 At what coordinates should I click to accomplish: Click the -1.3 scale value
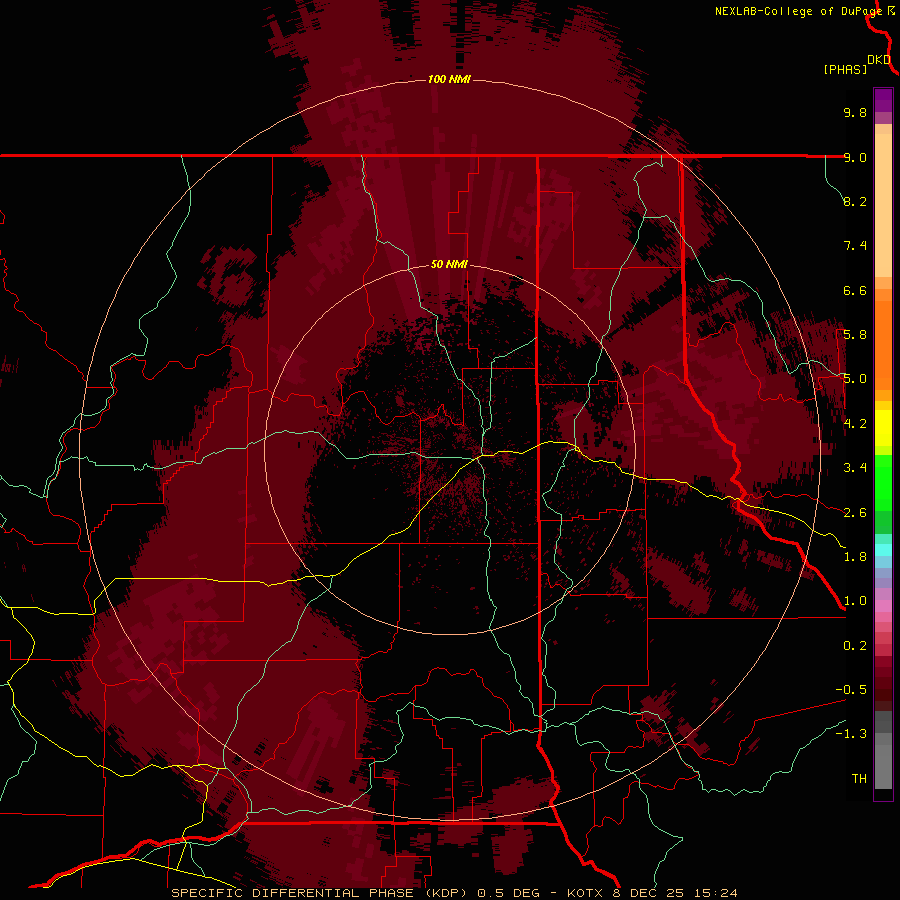(851, 734)
